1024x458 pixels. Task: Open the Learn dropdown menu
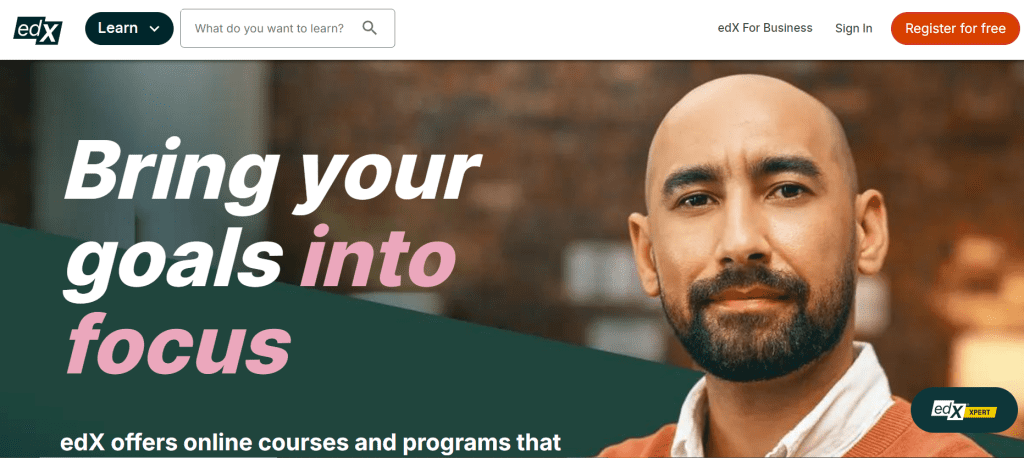(x=129, y=28)
